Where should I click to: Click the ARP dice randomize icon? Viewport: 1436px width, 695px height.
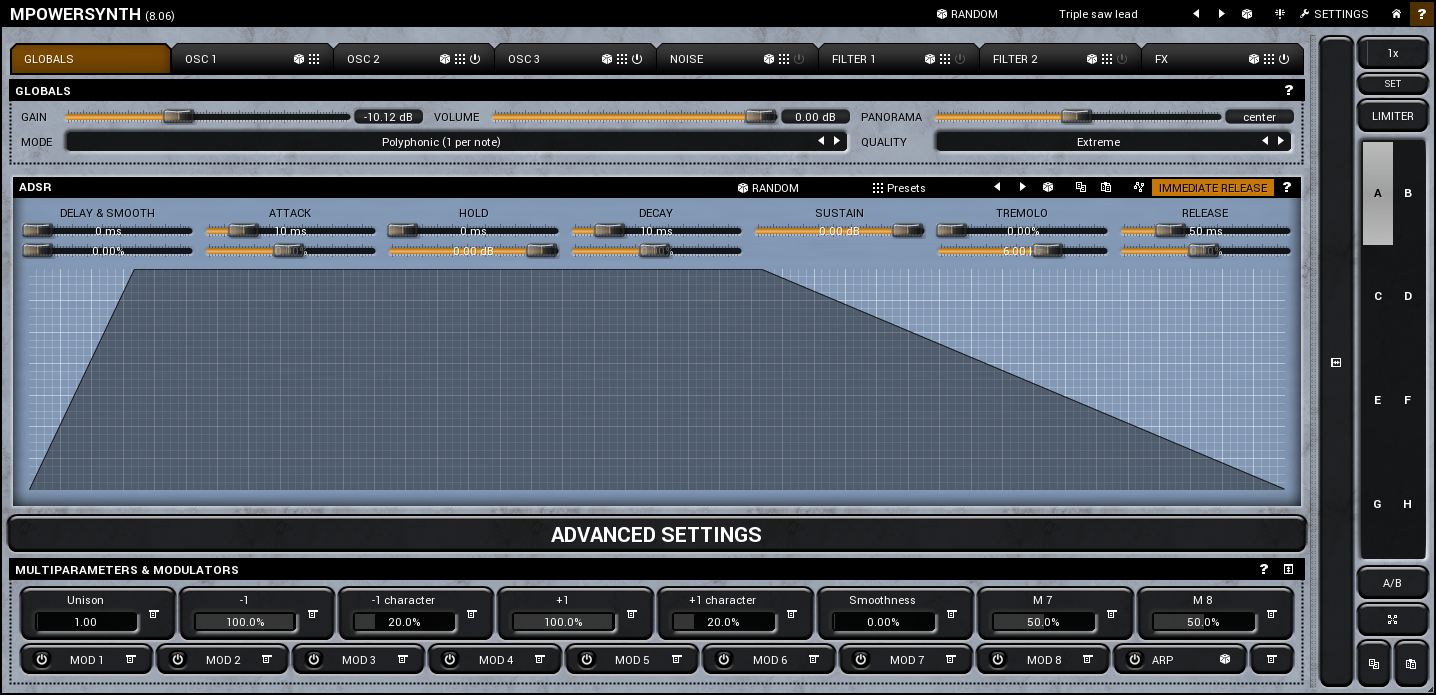[1224, 660]
